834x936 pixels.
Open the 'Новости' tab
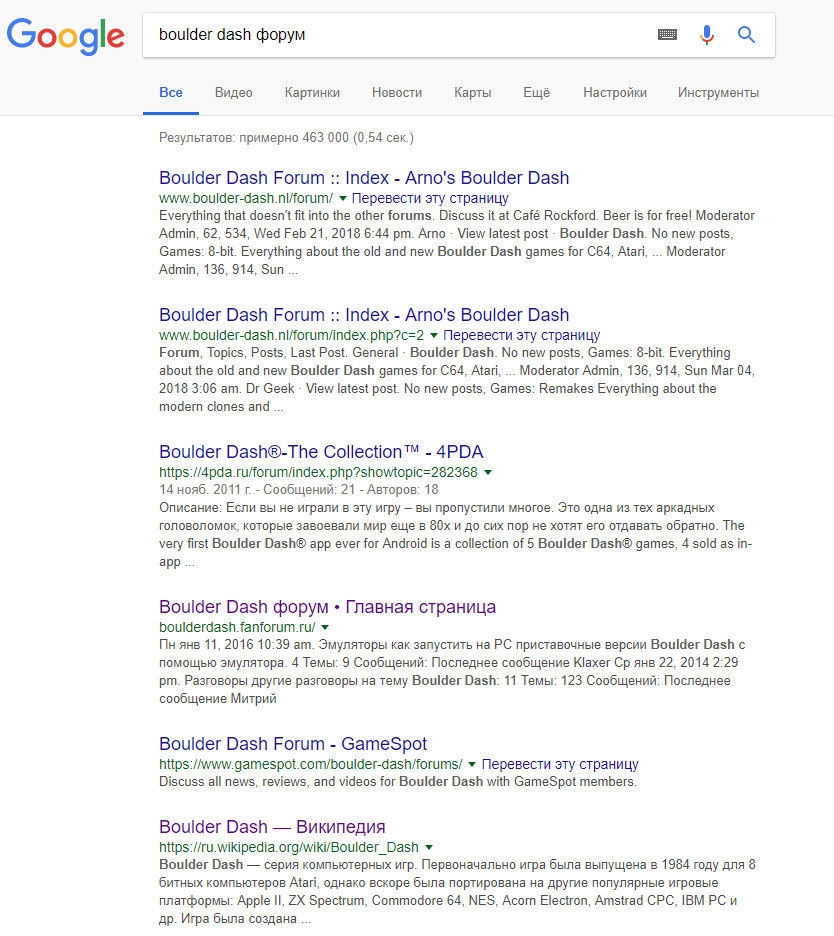tap(397, 93)
